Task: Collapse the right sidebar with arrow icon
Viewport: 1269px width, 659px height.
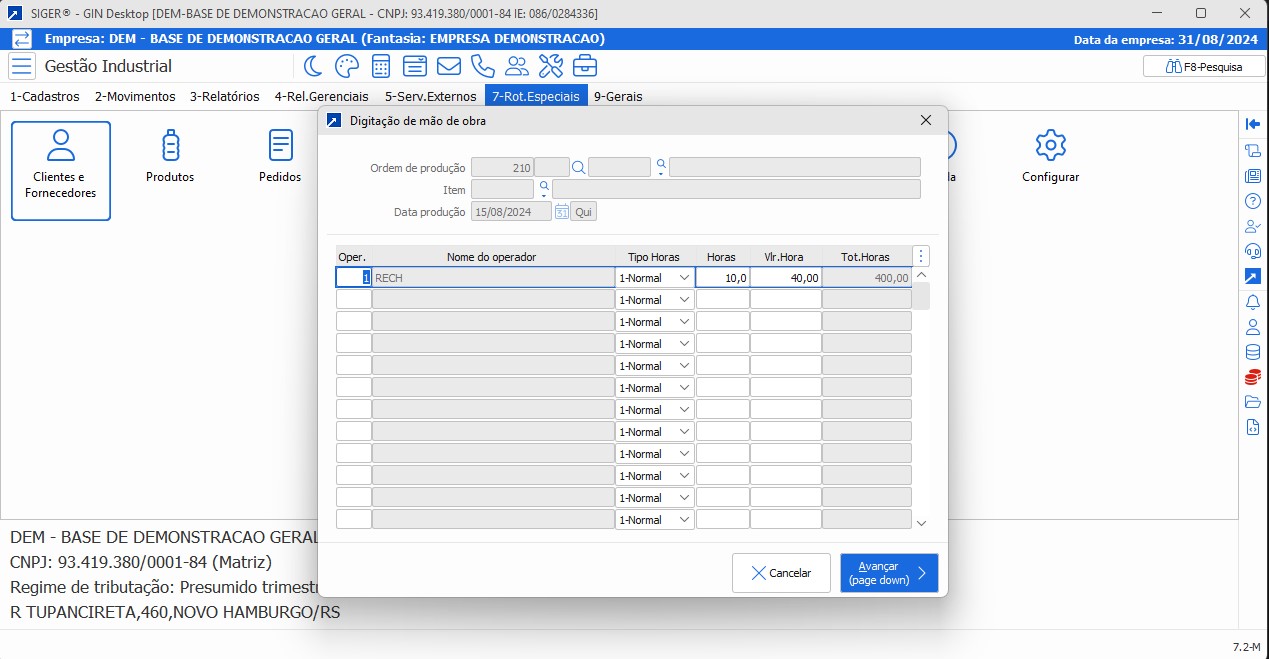Action: pos(1252,124)
